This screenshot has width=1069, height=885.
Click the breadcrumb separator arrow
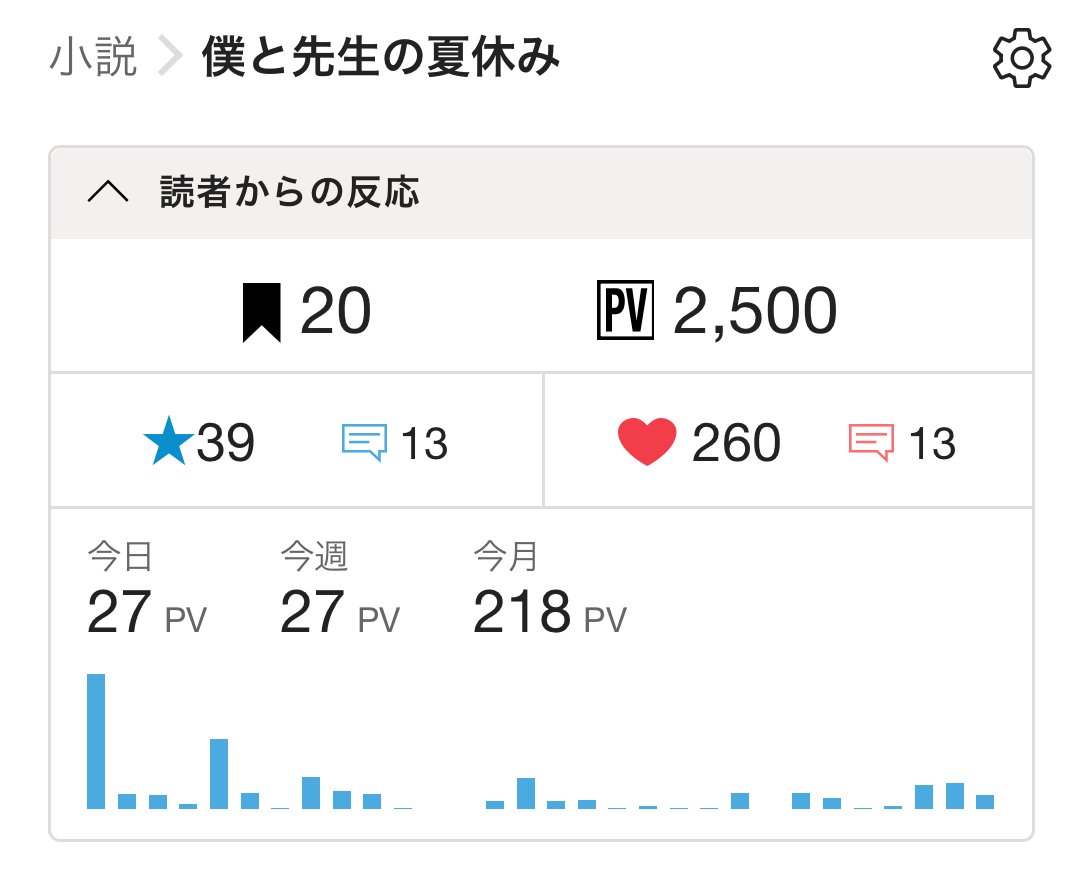coord(170,60)
